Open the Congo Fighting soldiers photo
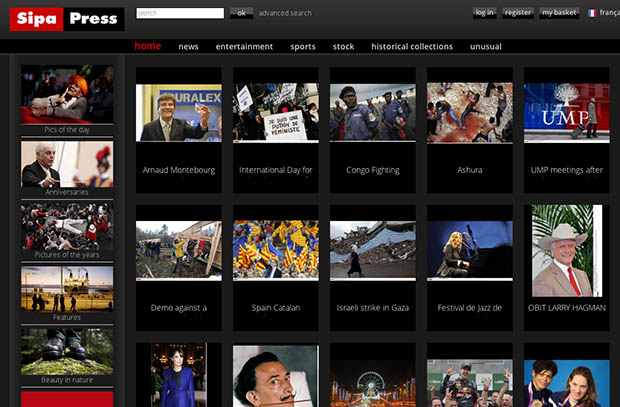The width and height of the screenshot is (620, 407). 373,113
